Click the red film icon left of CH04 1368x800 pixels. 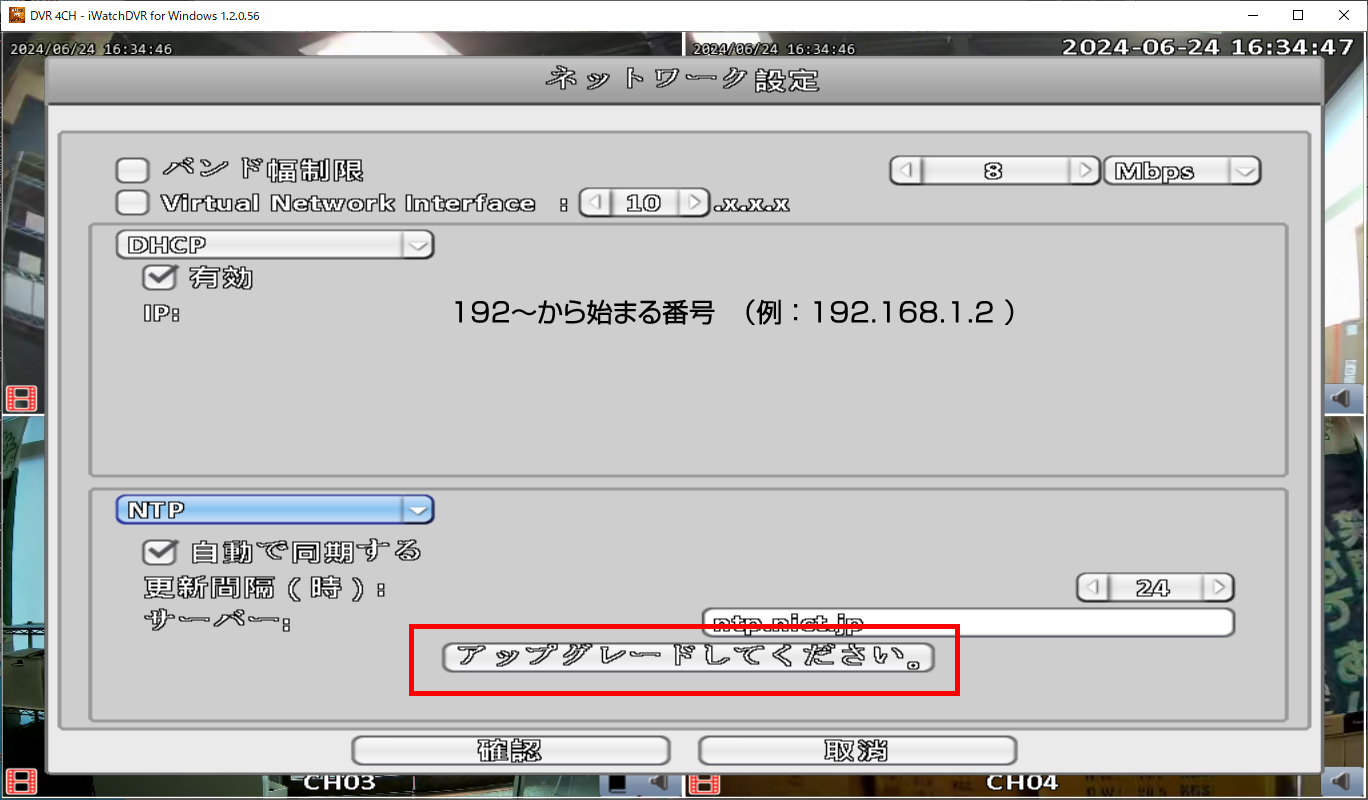706,782
